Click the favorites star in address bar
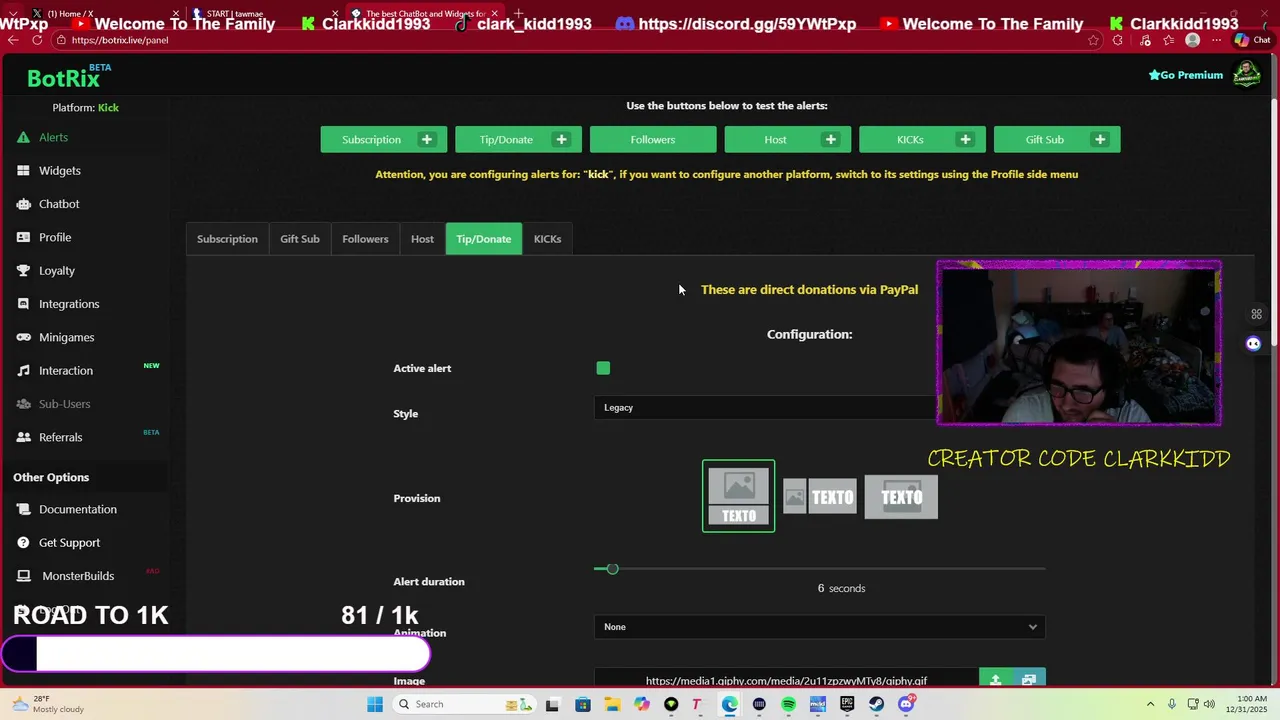1280x720 pixels. click(1093, 40)
